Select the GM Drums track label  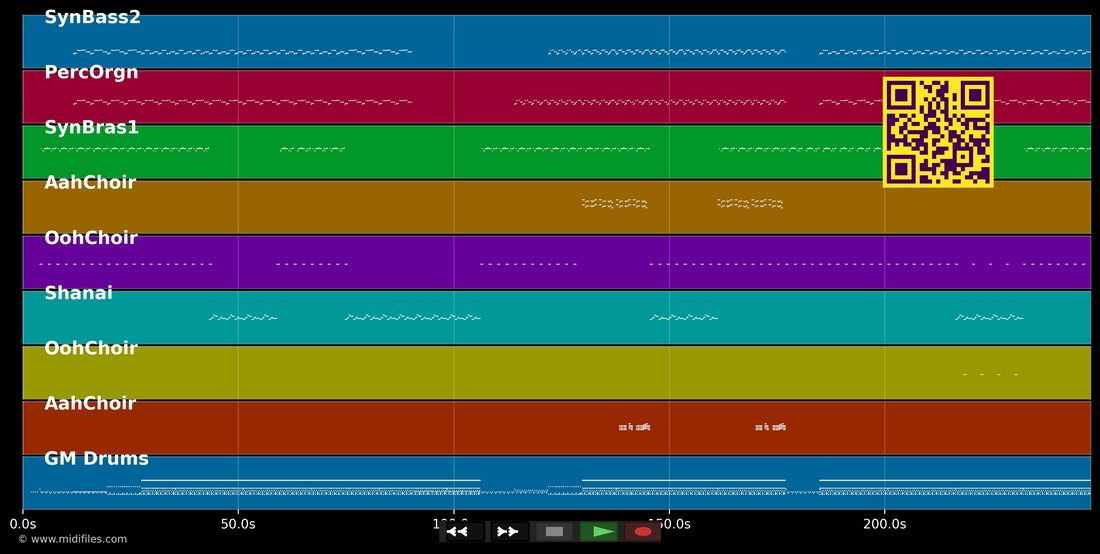point(96,459)
